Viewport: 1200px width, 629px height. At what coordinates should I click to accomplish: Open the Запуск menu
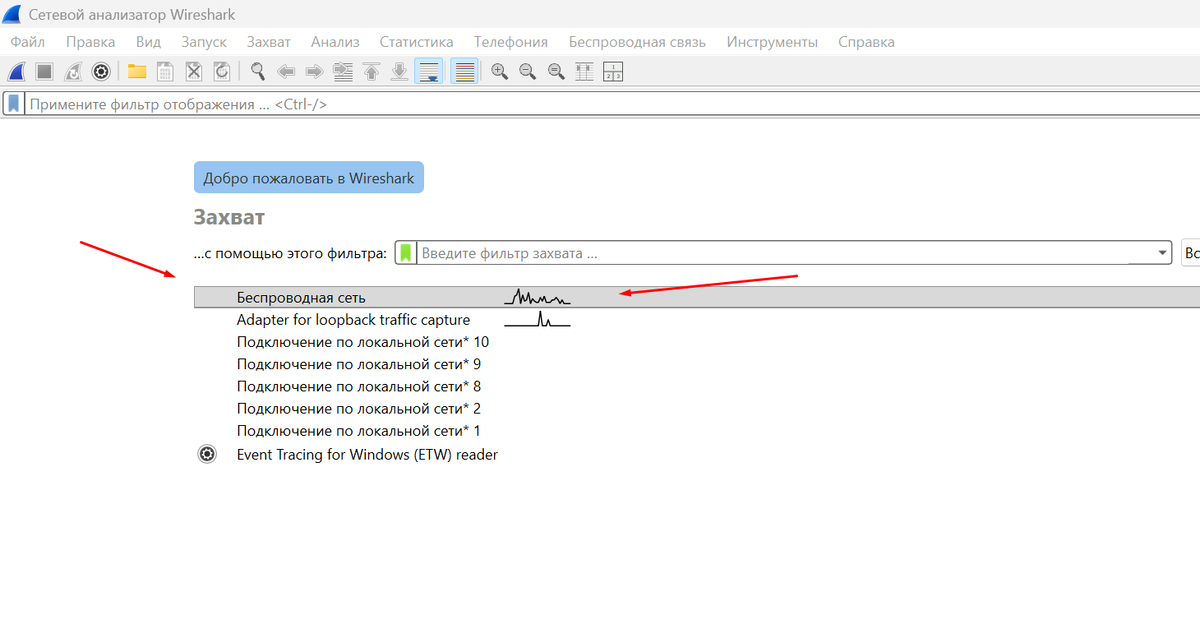point(204,42)
